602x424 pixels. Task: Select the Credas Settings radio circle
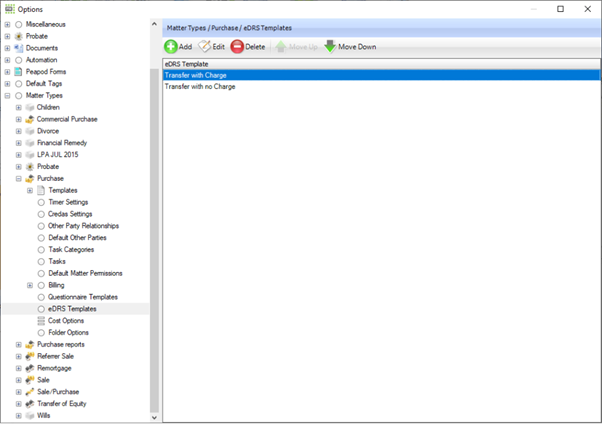coord(41,214)
